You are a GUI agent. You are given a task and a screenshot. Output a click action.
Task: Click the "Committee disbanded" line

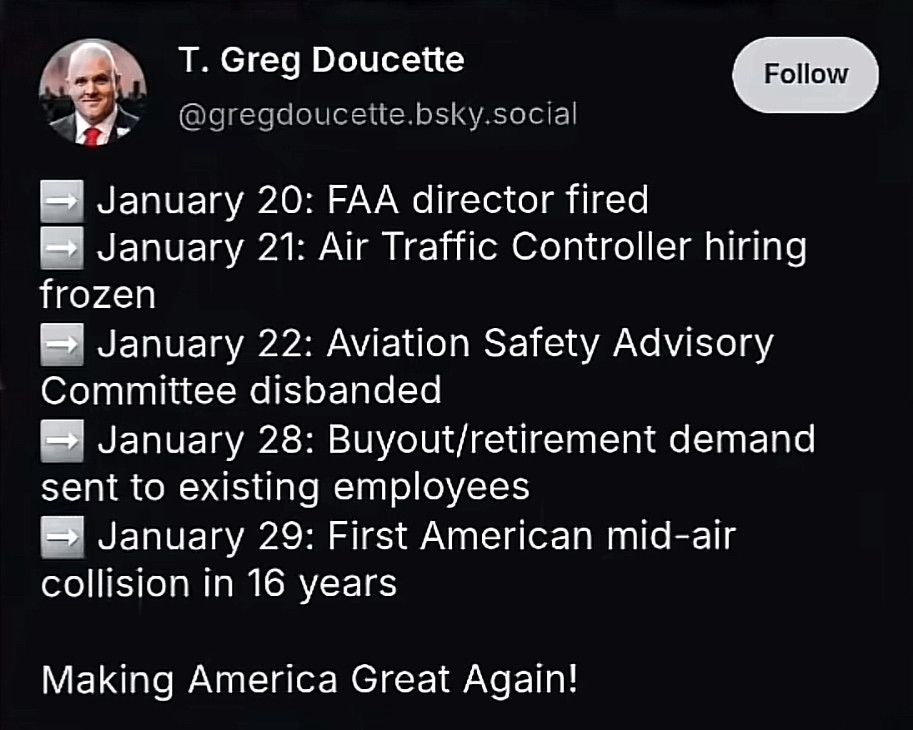(241, 390)
